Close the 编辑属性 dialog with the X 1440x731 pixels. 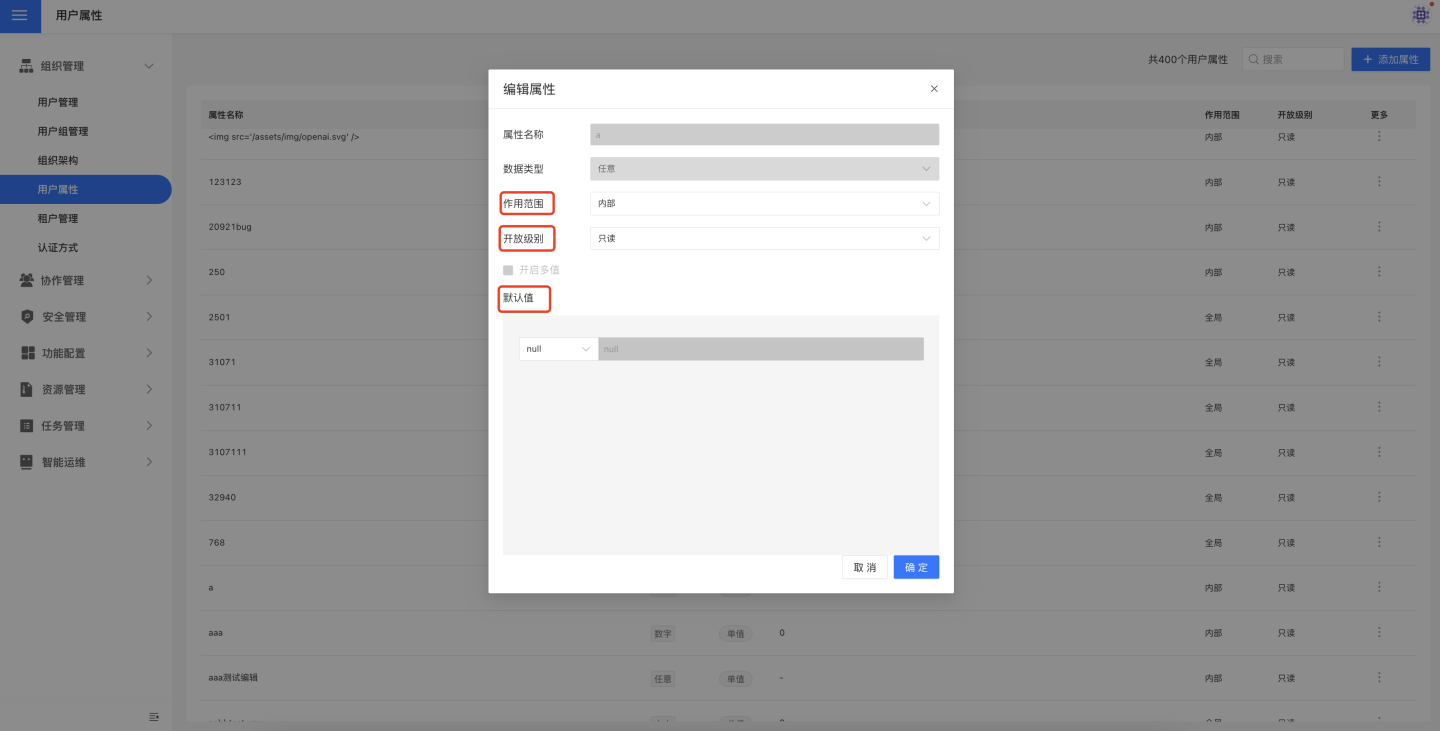click(934, 89)
